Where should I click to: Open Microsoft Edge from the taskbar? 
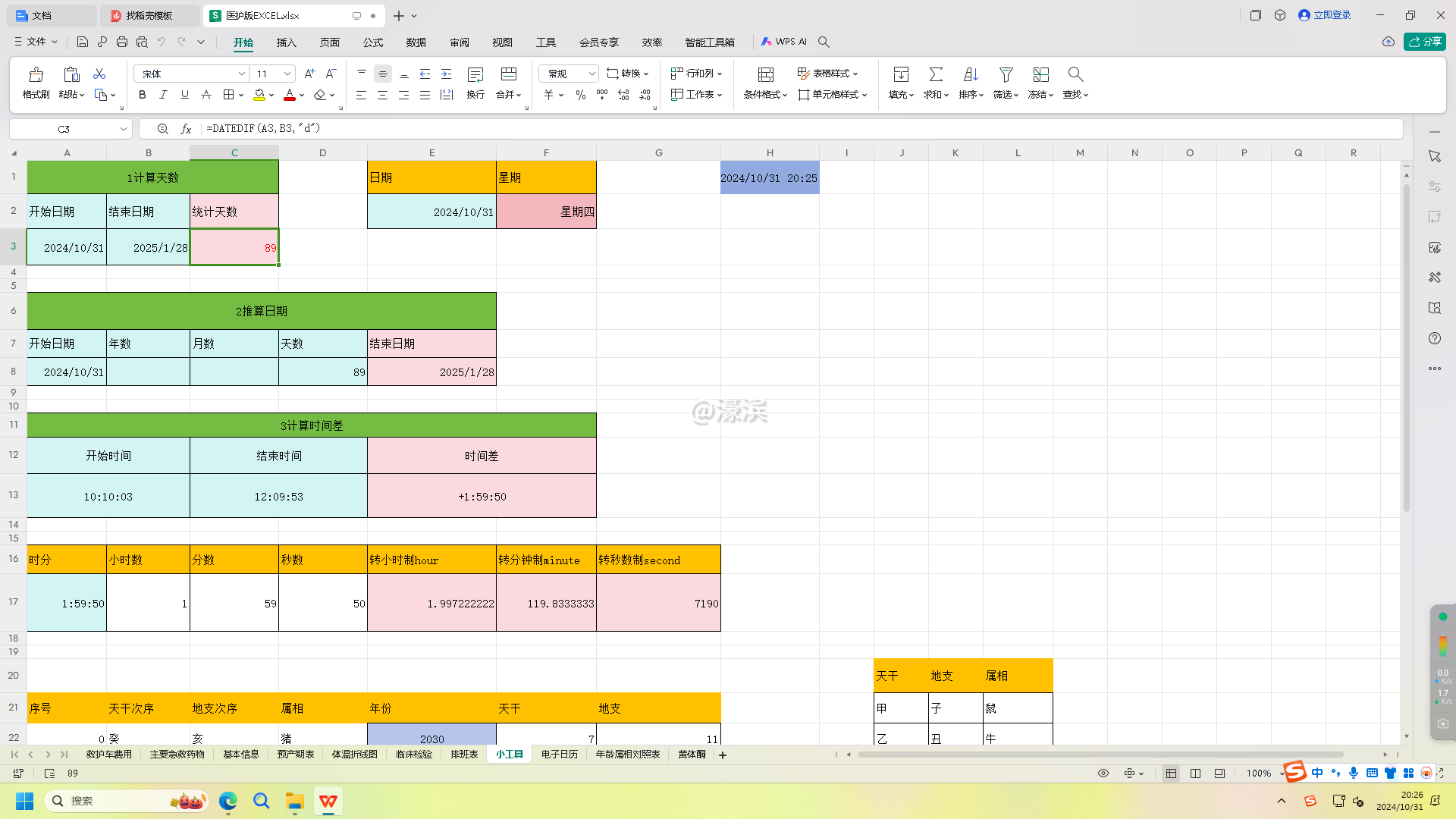click(x=228, y=801)
